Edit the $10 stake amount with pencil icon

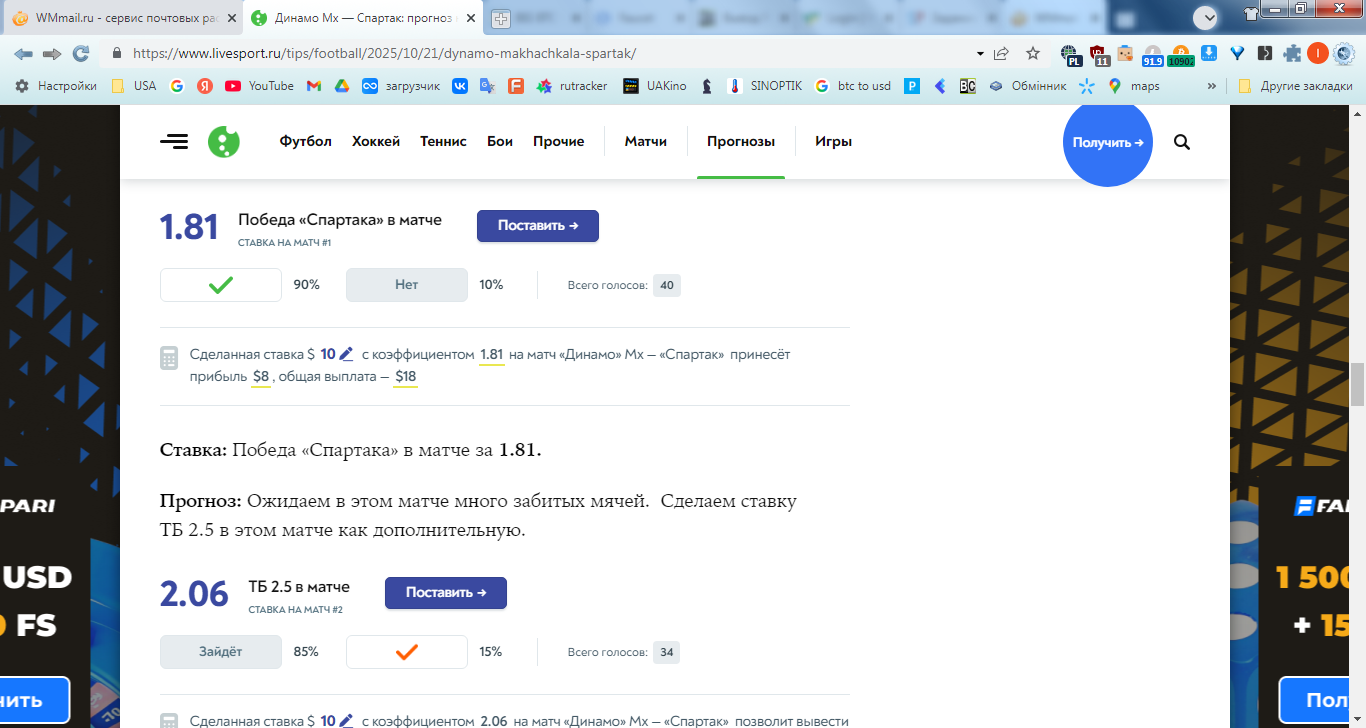pyautogui.click(x=346, y=354)
